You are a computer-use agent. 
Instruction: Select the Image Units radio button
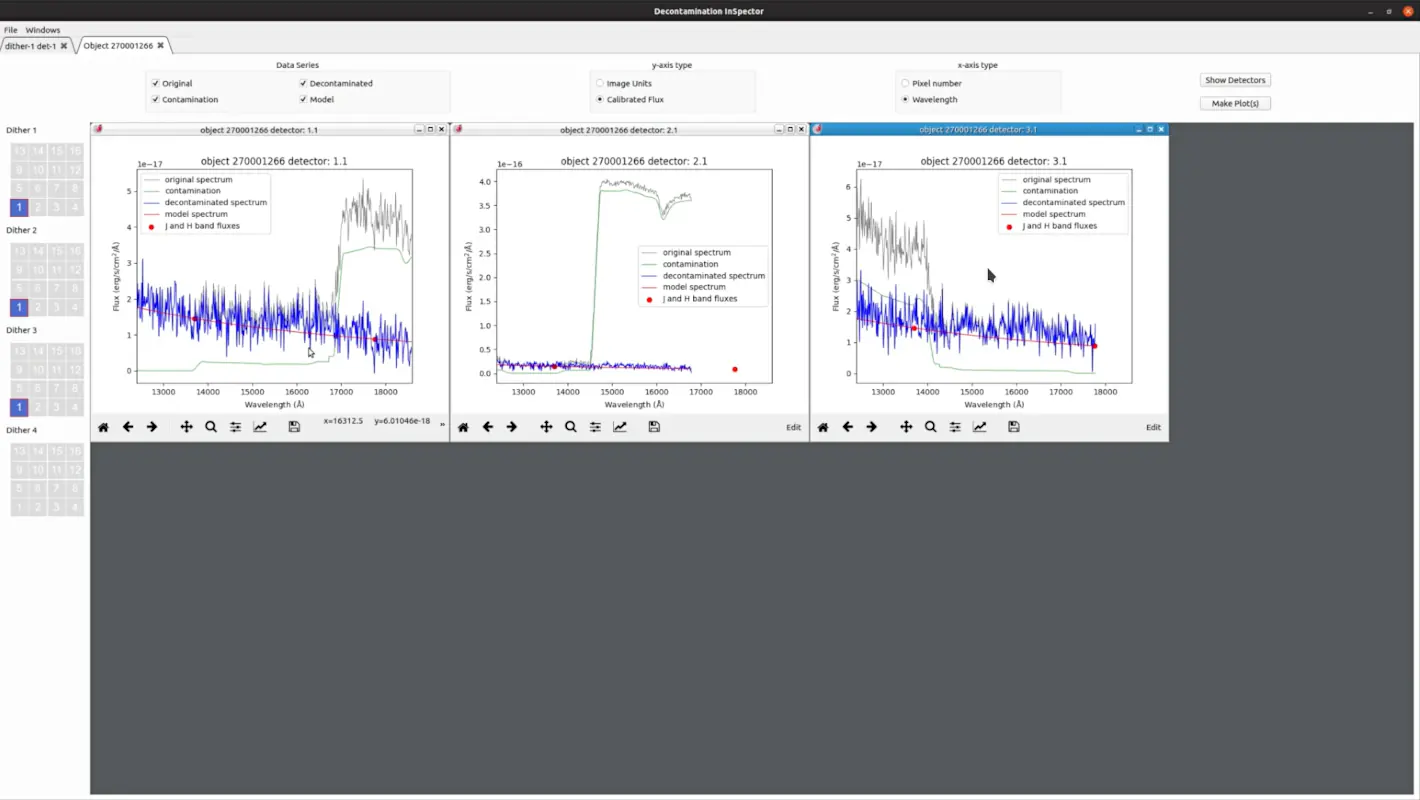[600, 84]
